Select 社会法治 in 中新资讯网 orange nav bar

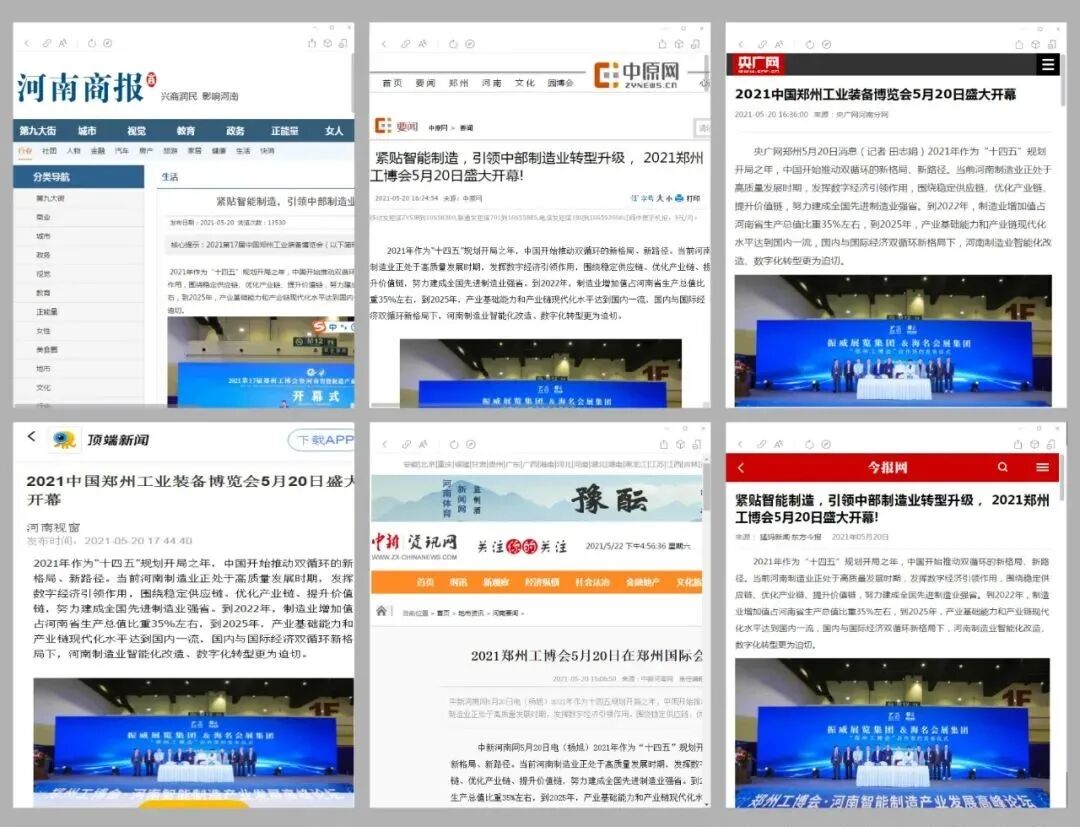coord(592,582)
